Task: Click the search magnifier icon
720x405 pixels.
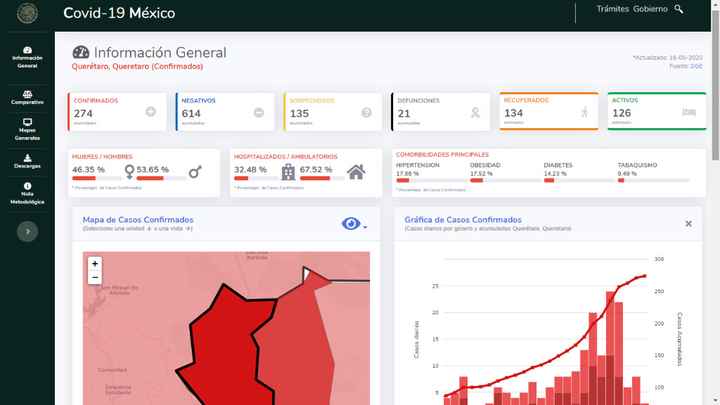Action: (679, 9)
